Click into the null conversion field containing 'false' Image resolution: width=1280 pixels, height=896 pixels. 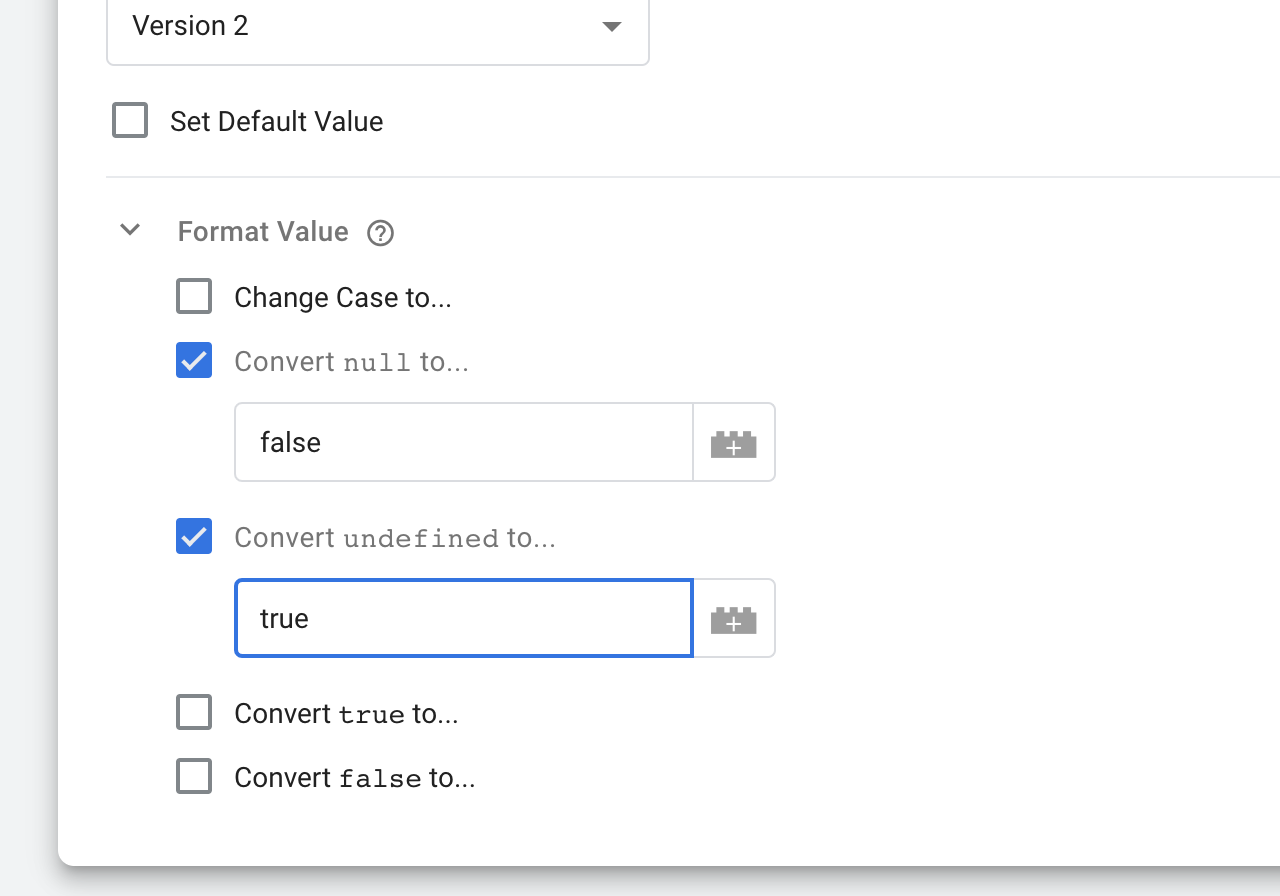463,443
